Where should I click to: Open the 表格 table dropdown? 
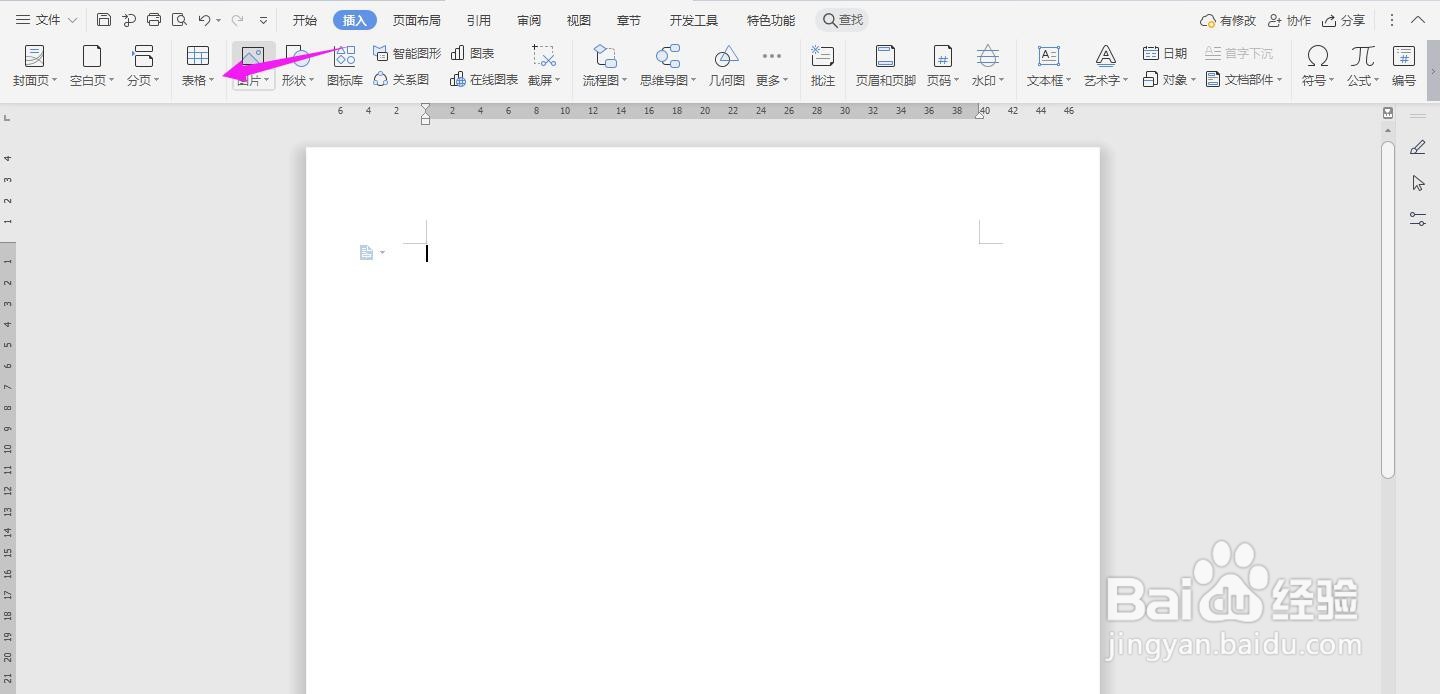pos(198,66)
